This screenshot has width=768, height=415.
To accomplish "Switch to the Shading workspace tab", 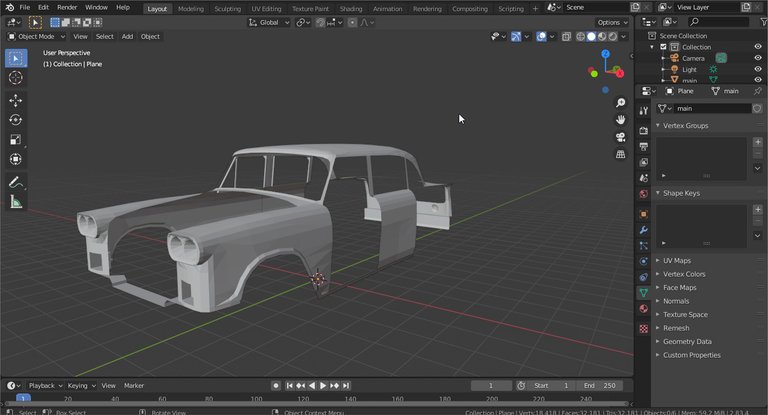I will 351,9.
